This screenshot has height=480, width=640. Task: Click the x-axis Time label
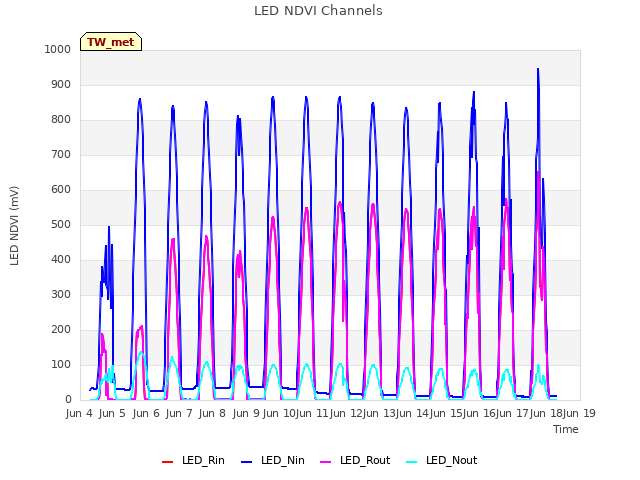[566, 429]
